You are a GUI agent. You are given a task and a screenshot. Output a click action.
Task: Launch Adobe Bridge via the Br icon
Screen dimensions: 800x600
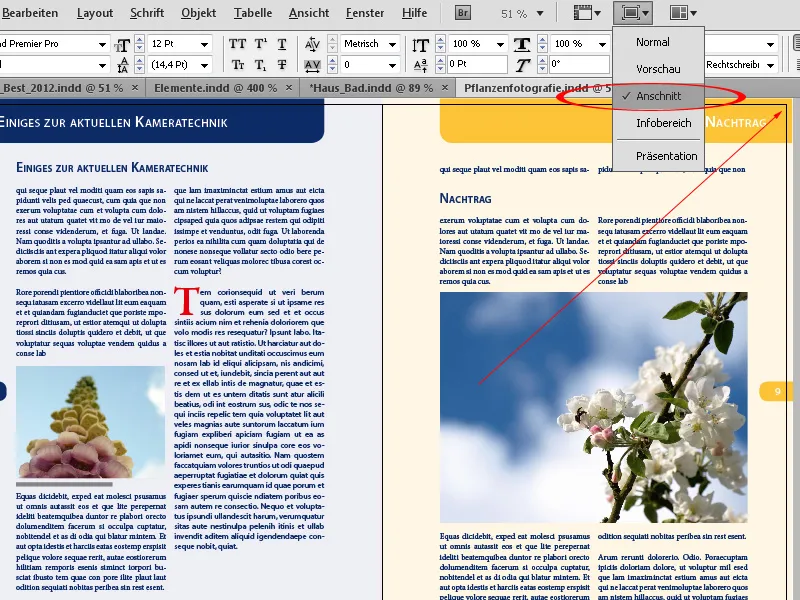click(461, 13)
